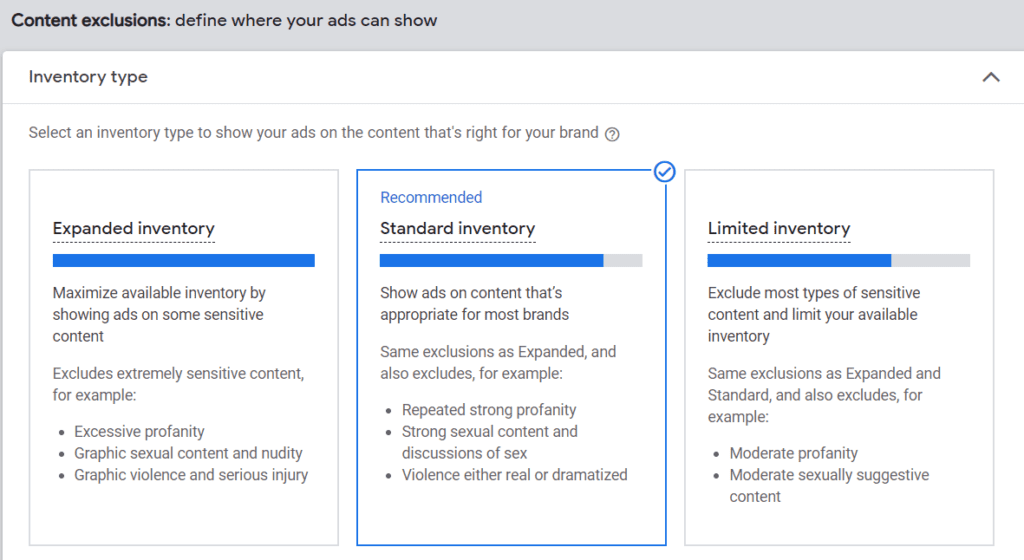The image size is (1024, 560).
Task: Select the Limited inventory card heading
Action: coord(779,228)
